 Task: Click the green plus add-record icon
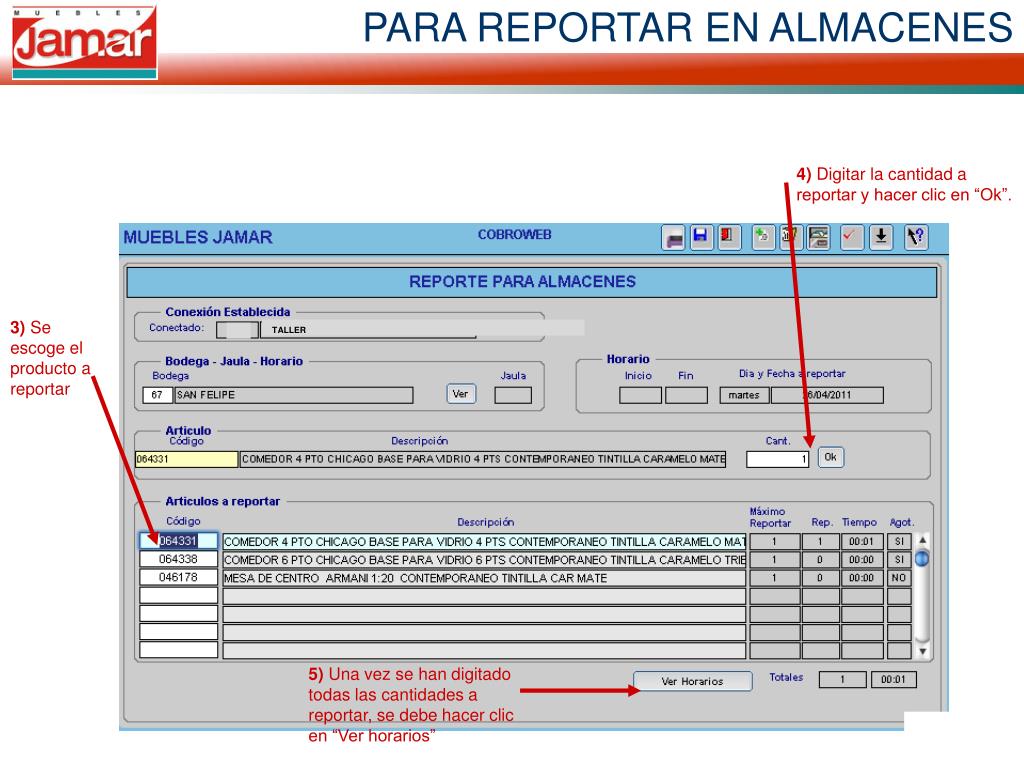[x=763, y=237]
